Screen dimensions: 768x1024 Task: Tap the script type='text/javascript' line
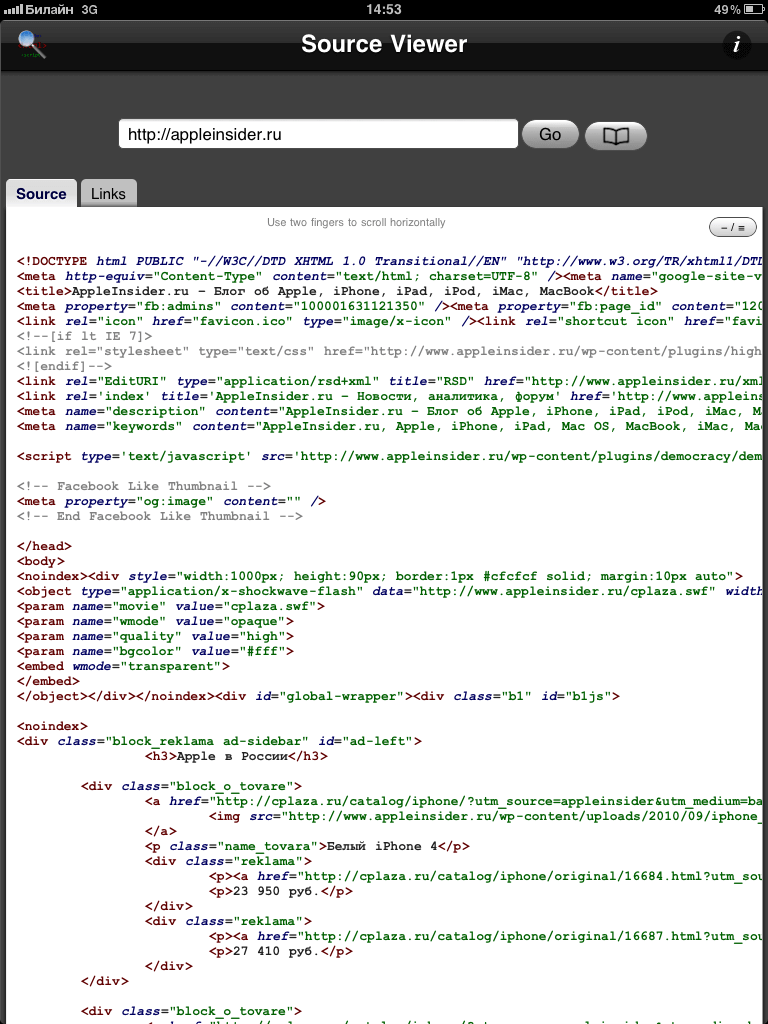click(x=389, y=456)
